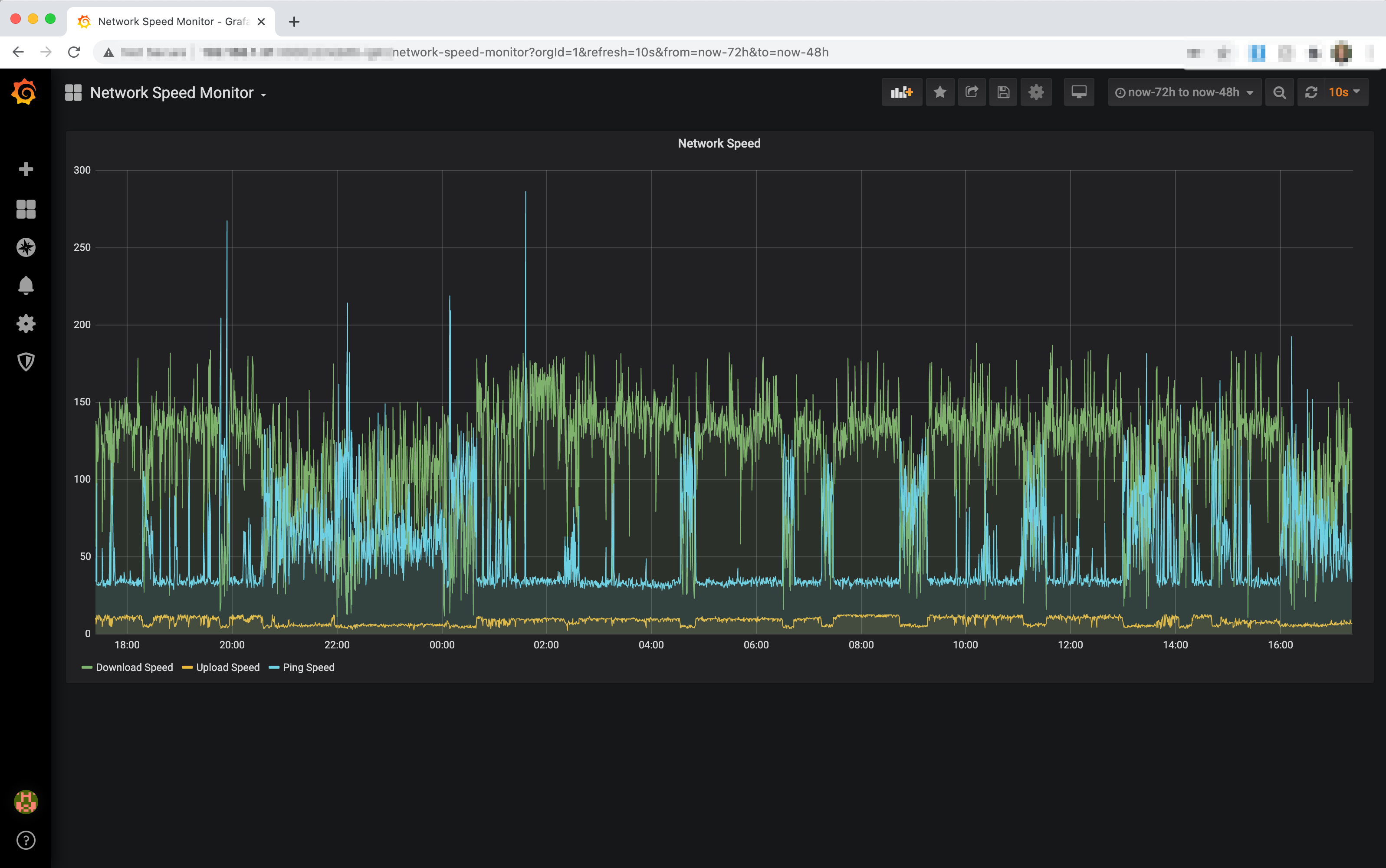
Task: Click the 150 y-axis label
Action: click(82, 402)
